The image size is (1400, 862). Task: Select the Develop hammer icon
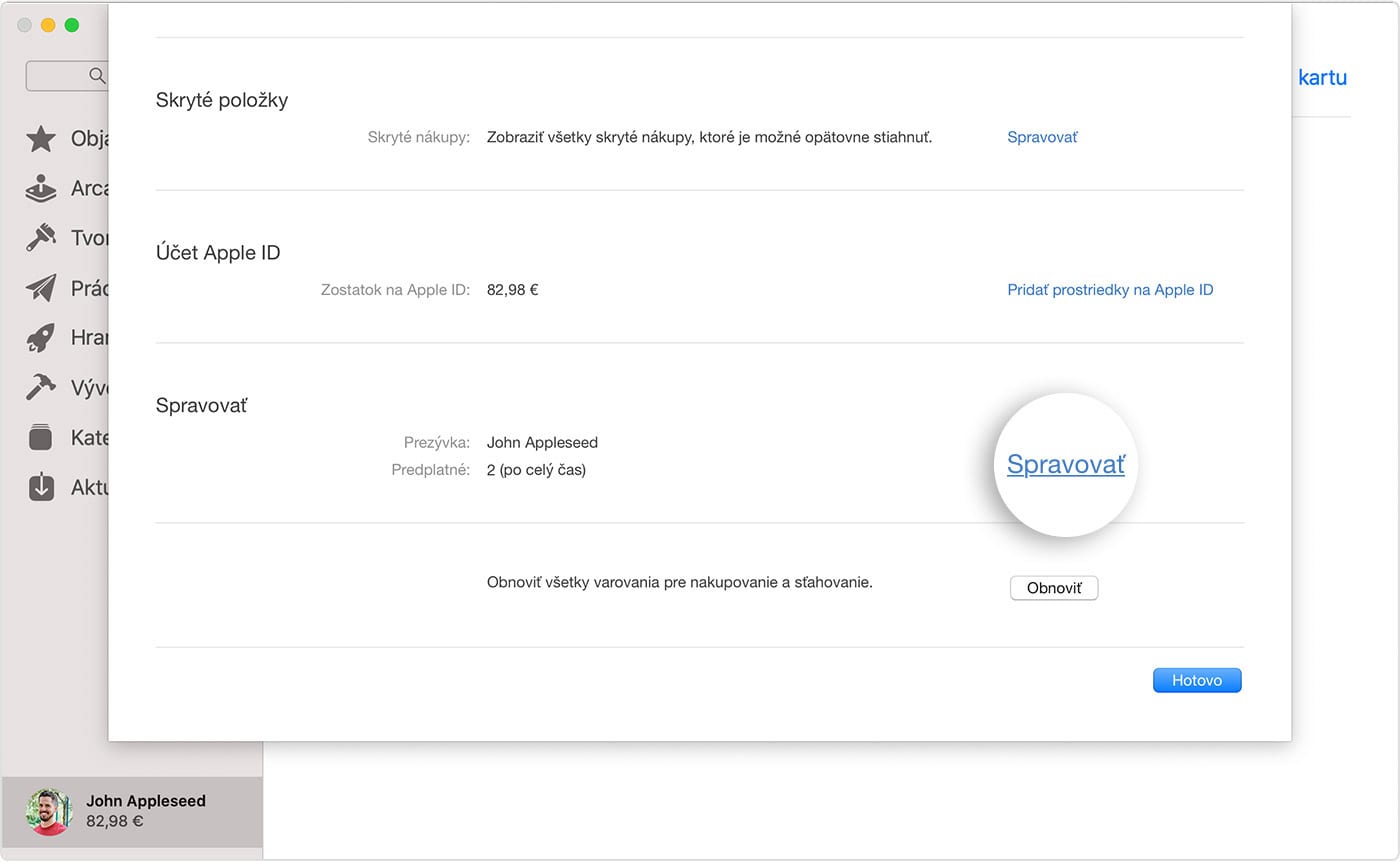tap(41, 388)
